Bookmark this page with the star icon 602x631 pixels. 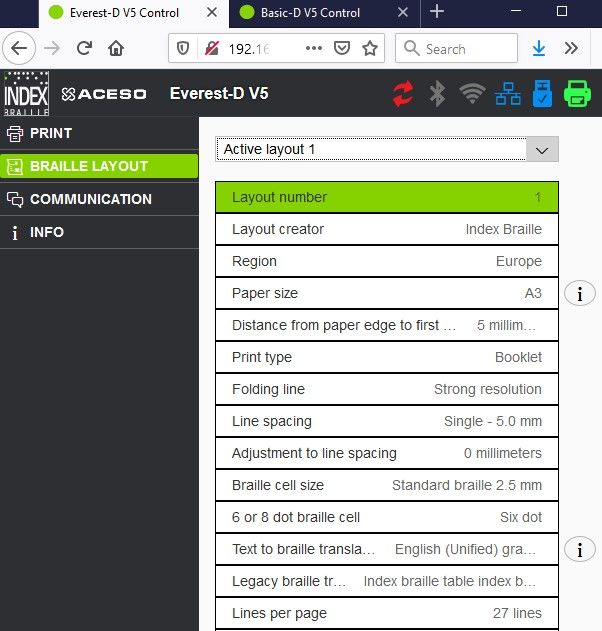point(370,48)
